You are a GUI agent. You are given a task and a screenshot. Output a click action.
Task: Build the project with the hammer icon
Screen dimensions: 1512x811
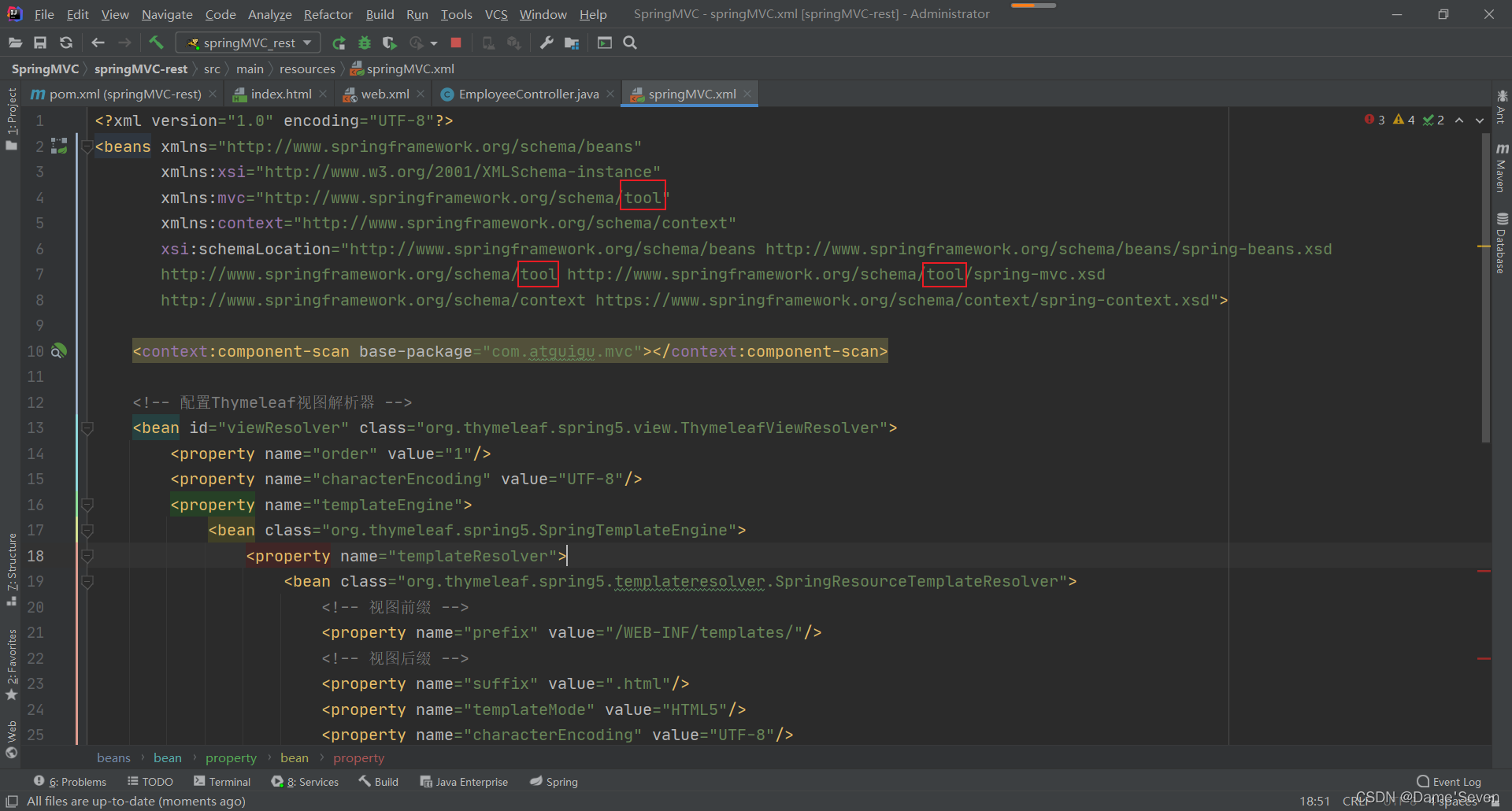click(156, 43)
